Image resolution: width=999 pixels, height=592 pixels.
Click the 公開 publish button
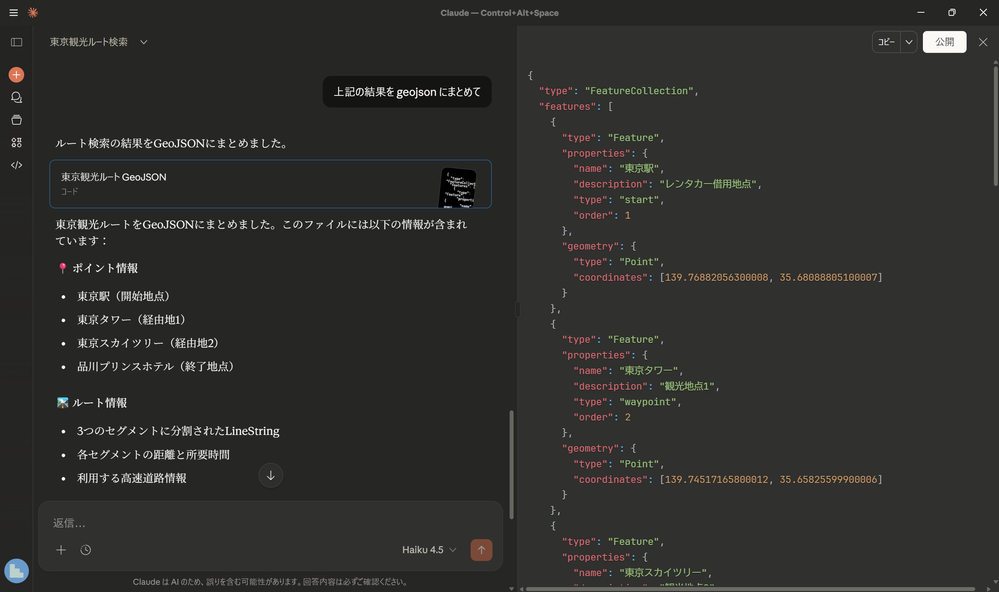coord(944,42)
